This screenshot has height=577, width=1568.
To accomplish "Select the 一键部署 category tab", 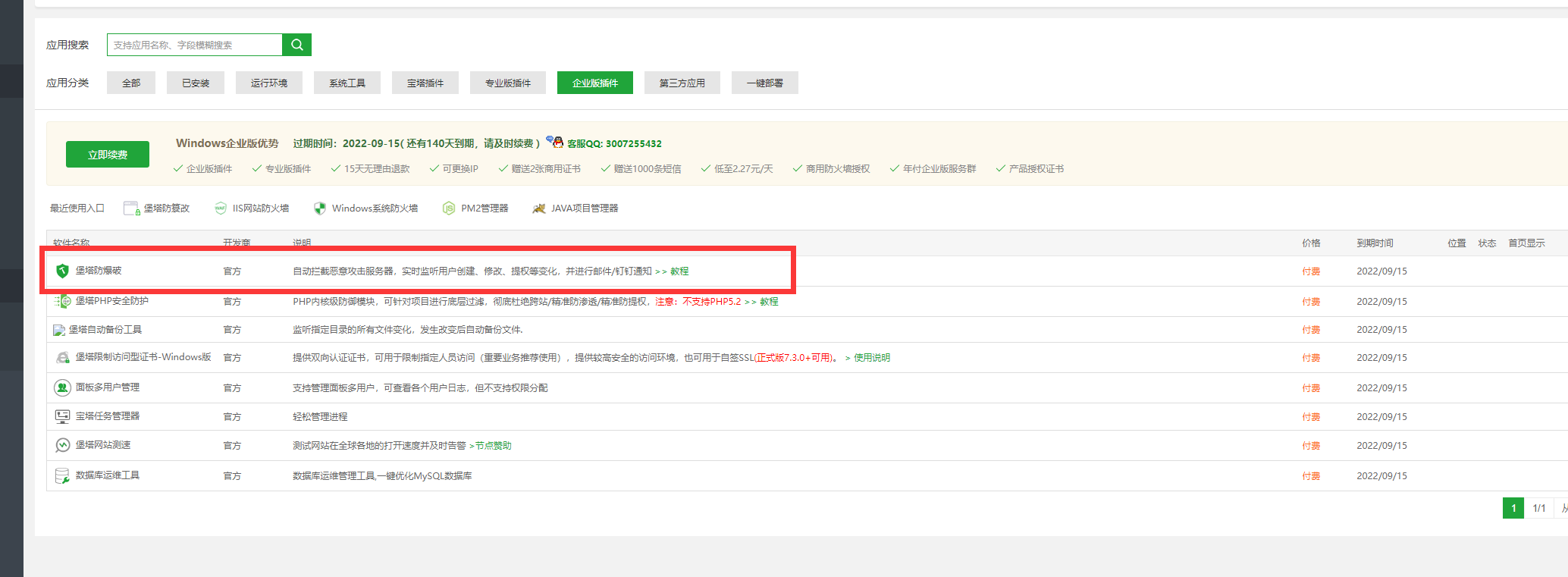I will (765, 83).
